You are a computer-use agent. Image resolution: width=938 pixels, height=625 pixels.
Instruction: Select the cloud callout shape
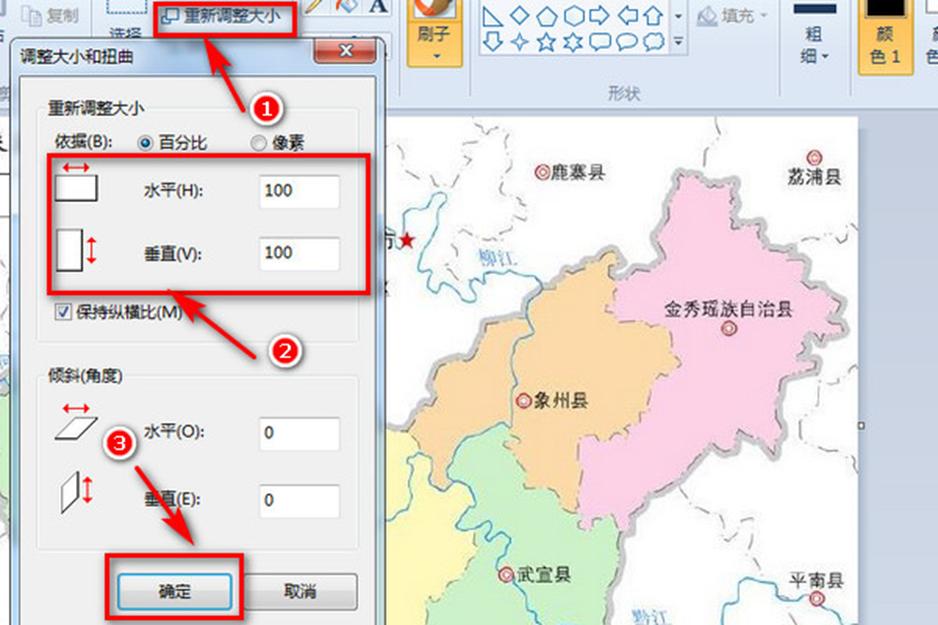653,42
